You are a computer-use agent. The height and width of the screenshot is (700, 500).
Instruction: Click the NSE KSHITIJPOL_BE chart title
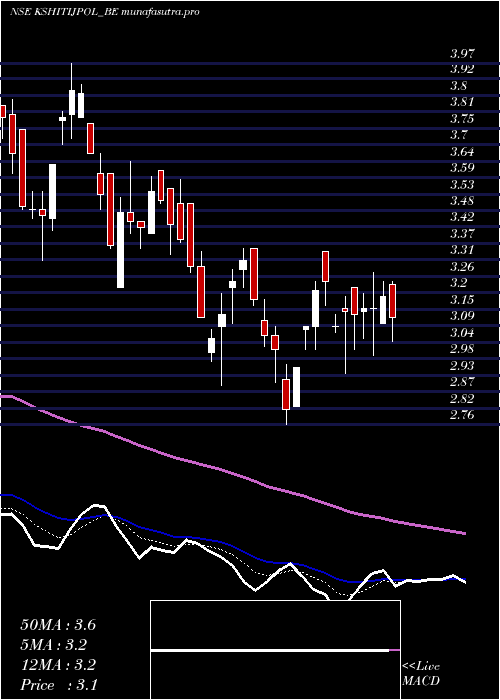click(104, 12)
